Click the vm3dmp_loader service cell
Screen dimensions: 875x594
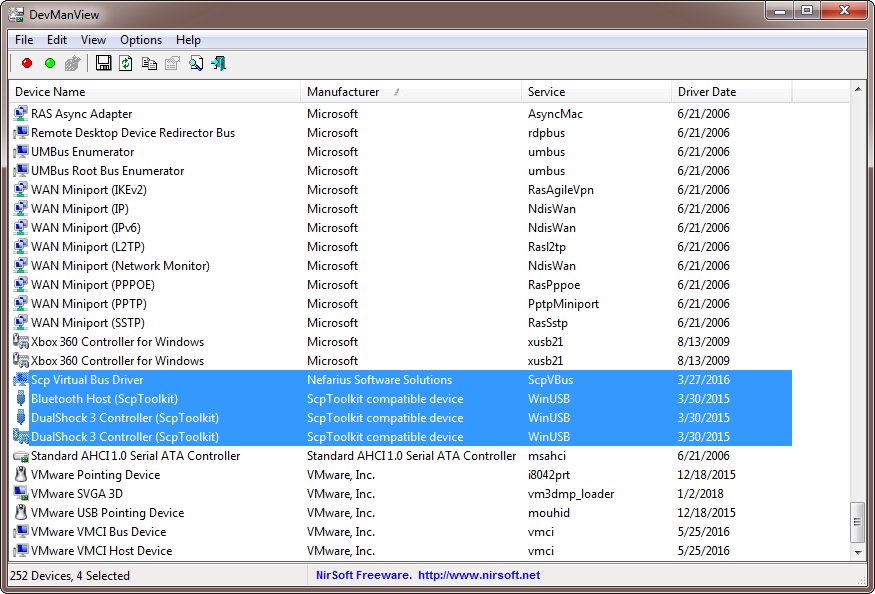click(571, 494)
